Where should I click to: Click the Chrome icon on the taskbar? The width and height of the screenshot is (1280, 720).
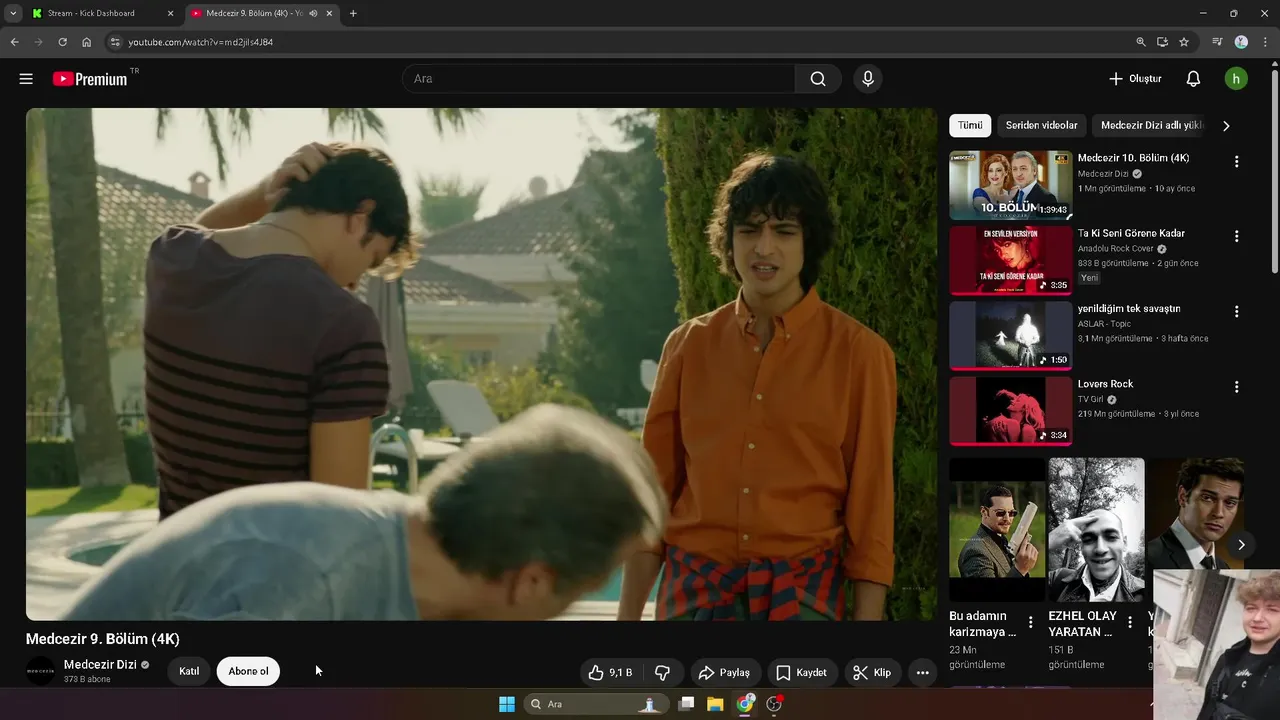pos(744,704)
